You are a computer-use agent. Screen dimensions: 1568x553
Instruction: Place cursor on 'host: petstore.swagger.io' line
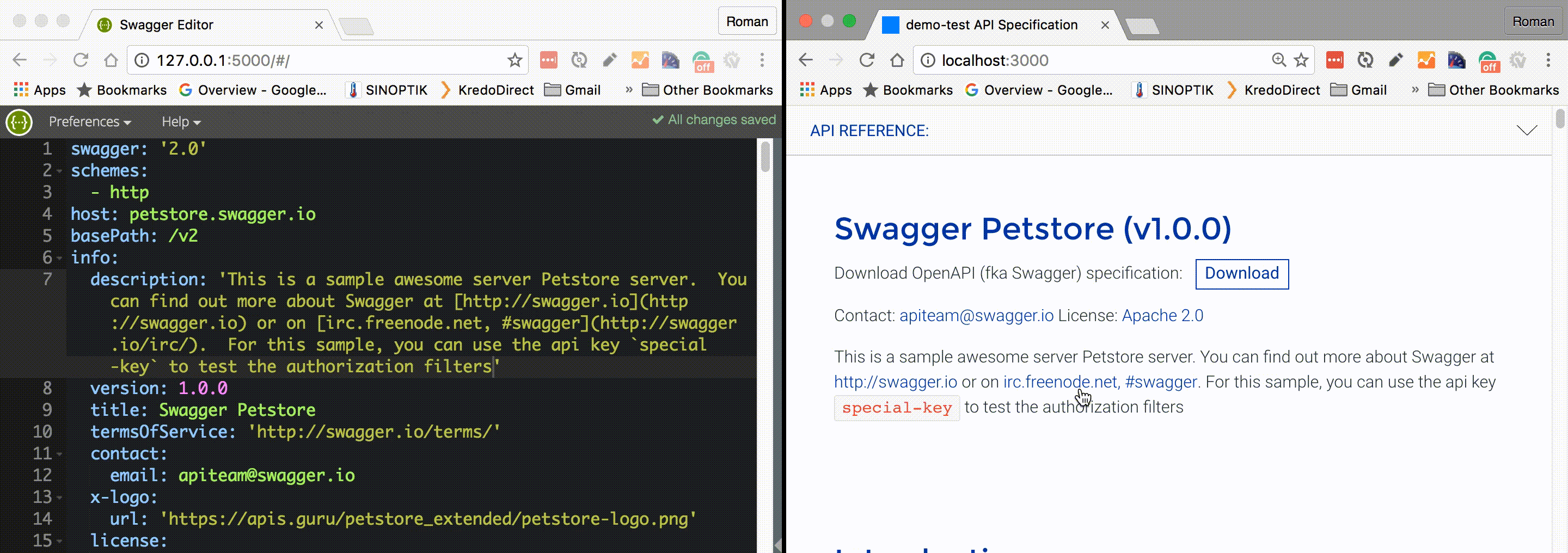click(x=193, y=215)
